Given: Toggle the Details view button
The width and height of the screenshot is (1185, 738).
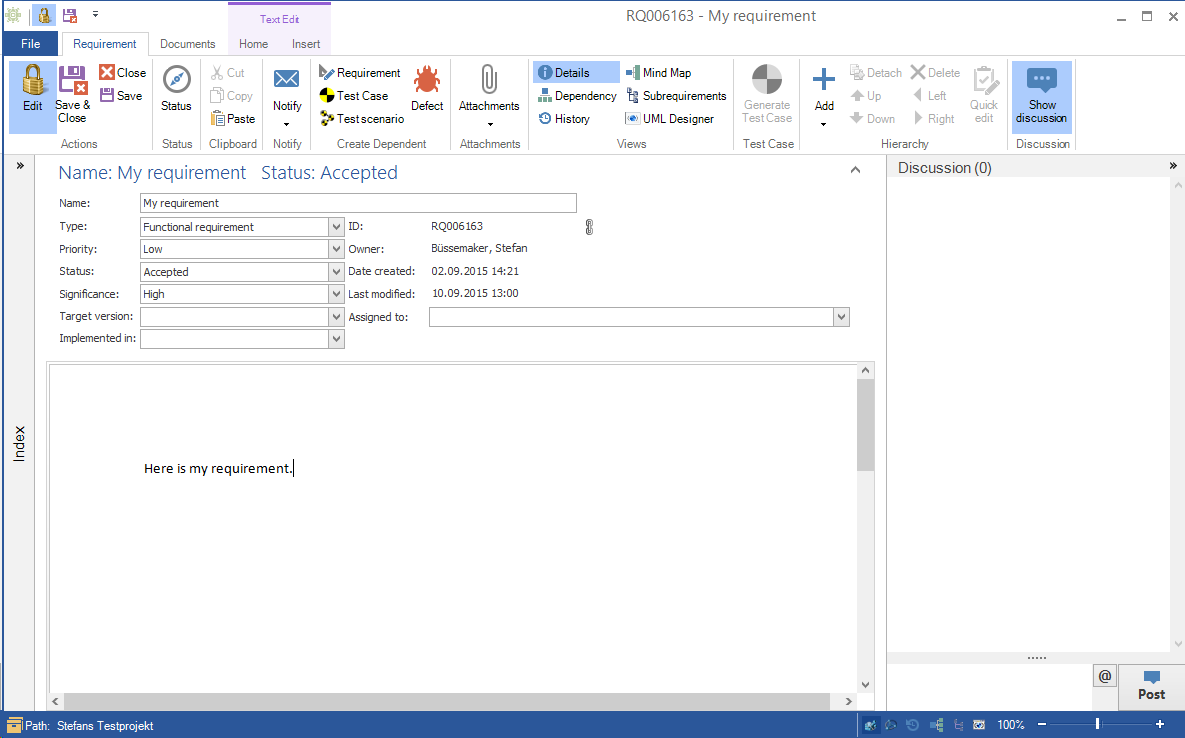Looking at the screenshot, I should point(575,73).
